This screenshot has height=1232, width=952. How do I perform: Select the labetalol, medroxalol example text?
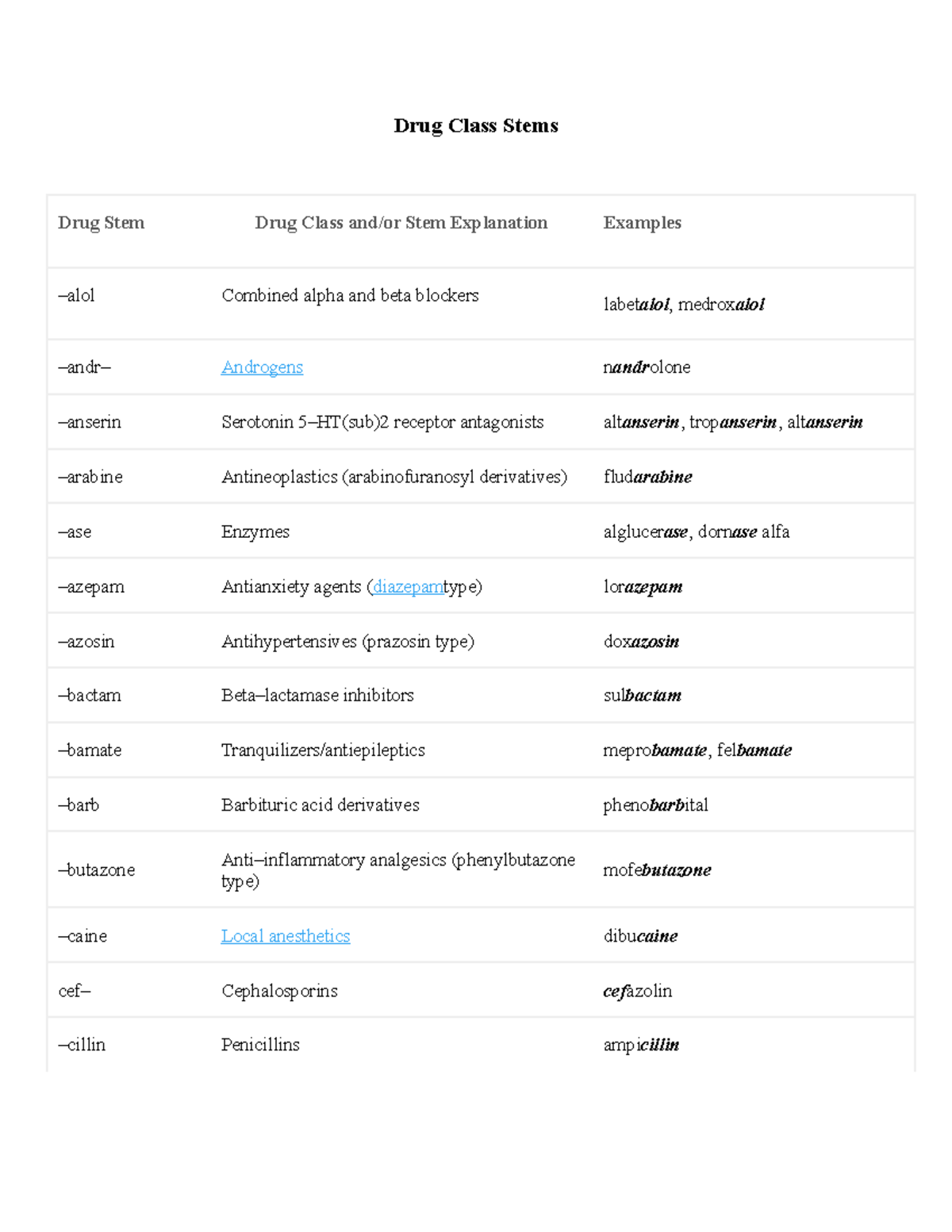(684, 305)
